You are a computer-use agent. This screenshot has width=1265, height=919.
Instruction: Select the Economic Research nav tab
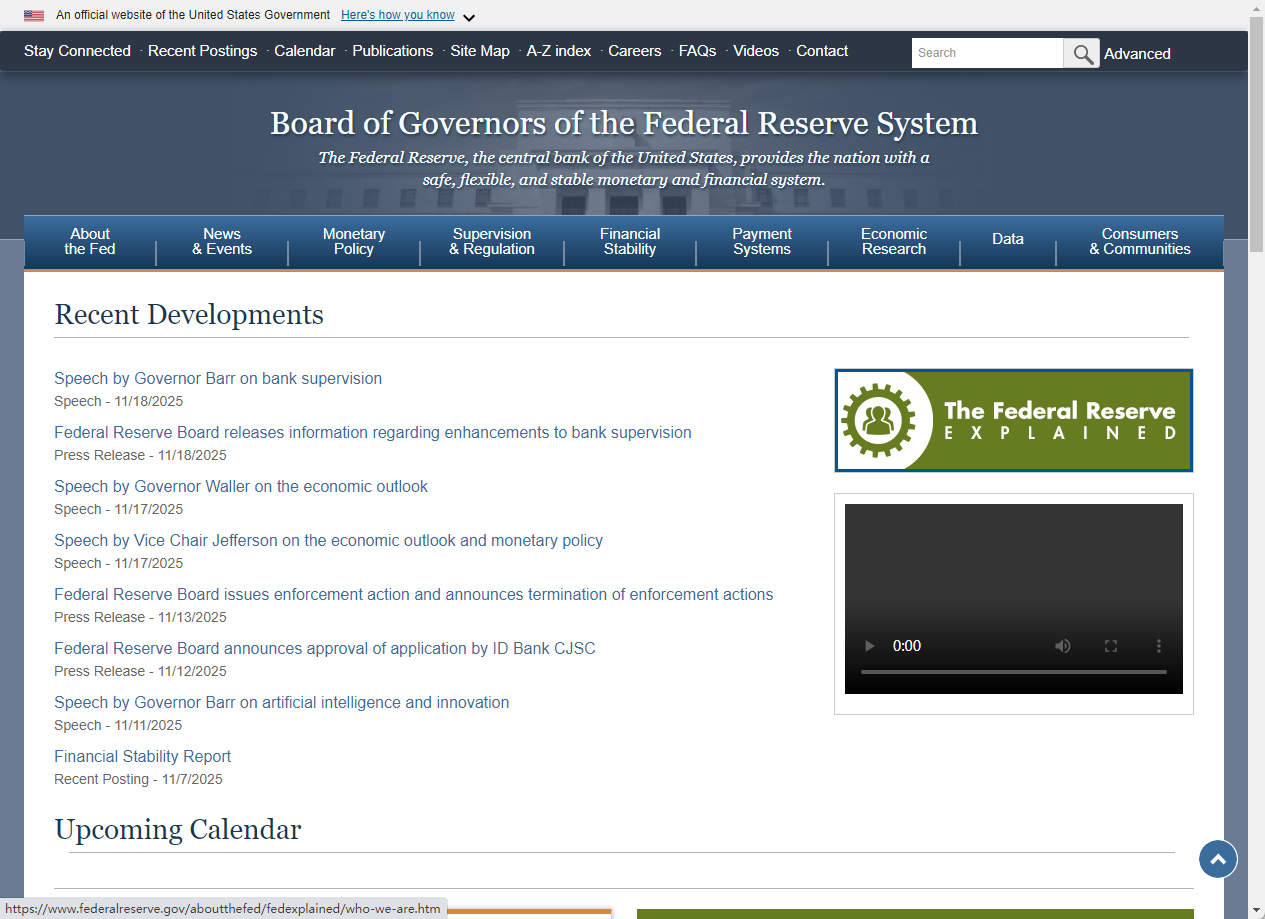pos(893,242)
